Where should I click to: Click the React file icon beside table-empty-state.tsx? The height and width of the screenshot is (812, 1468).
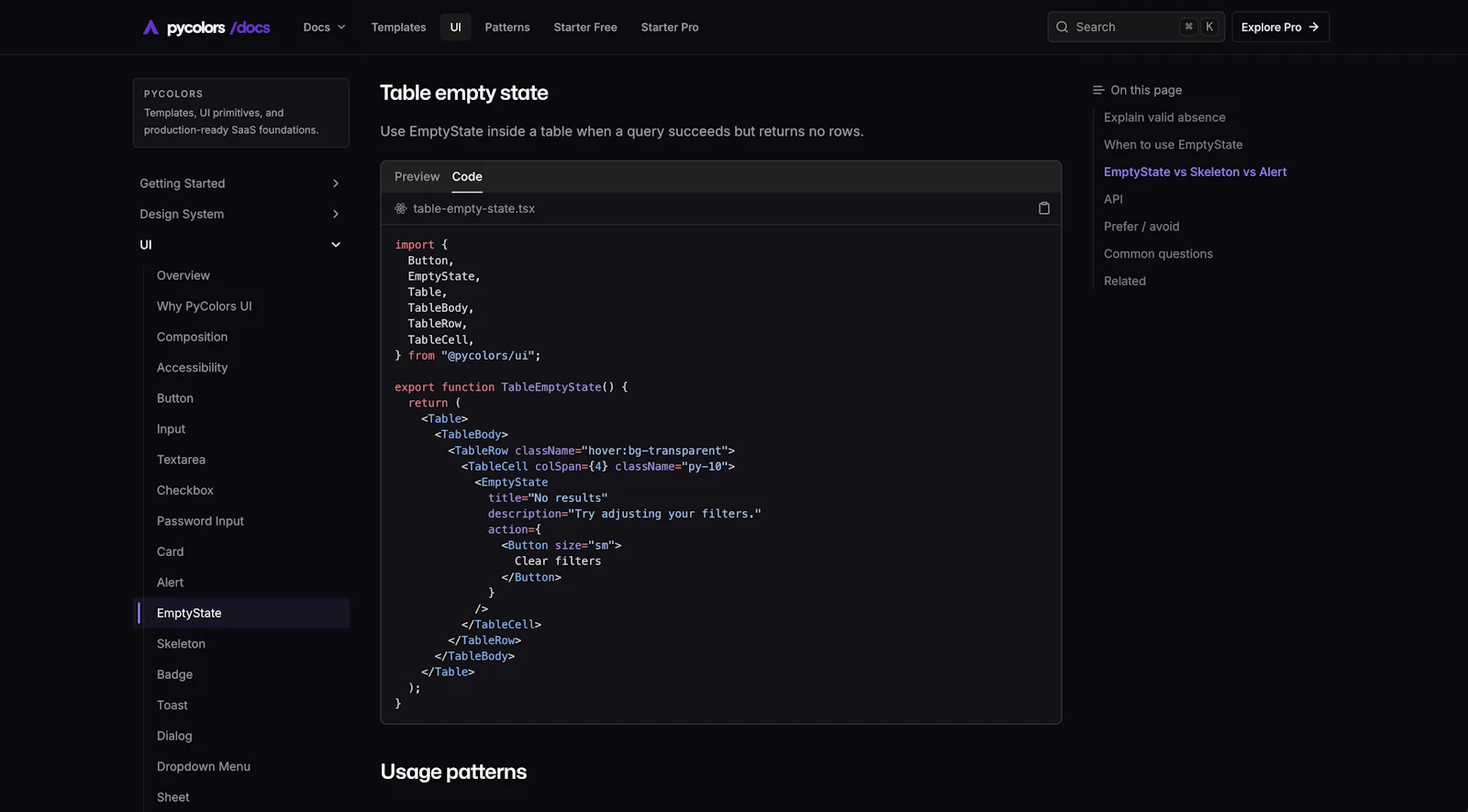coord(401,209)
